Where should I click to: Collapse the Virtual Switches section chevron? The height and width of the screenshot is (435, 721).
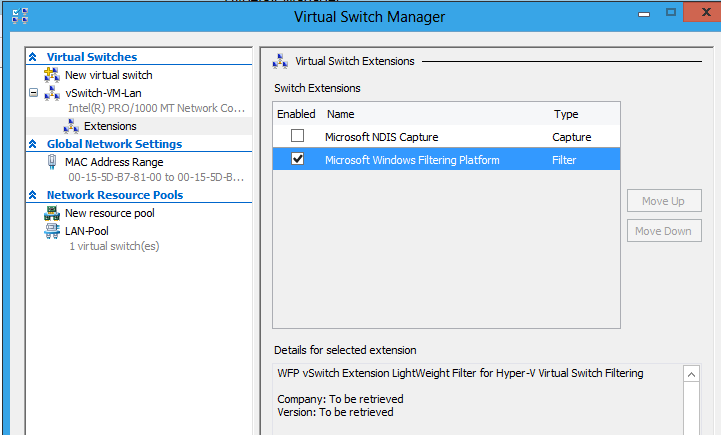[33, 57]
